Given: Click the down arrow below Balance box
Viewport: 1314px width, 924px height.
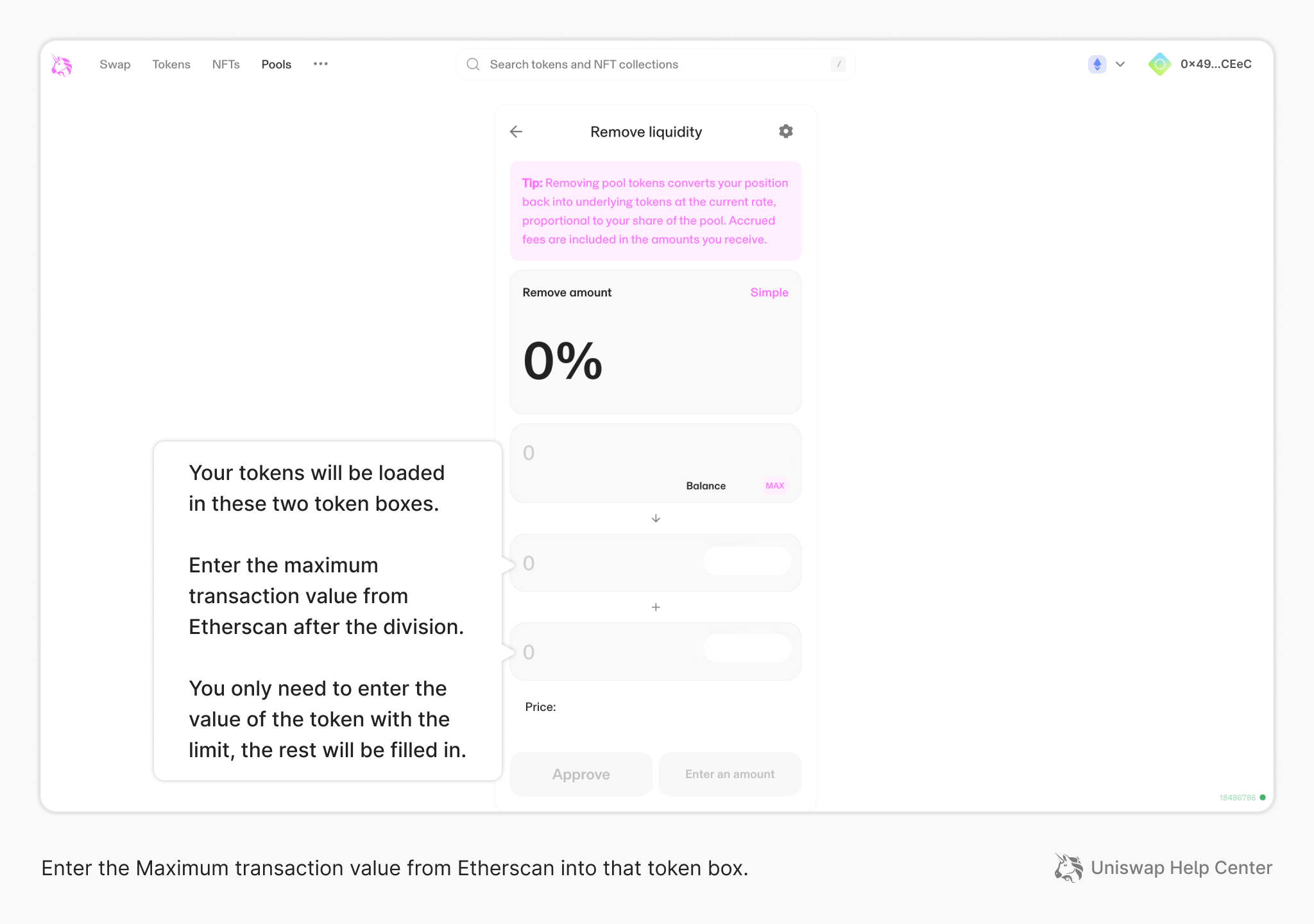Looking at the screenshot, I should point(656,518).
